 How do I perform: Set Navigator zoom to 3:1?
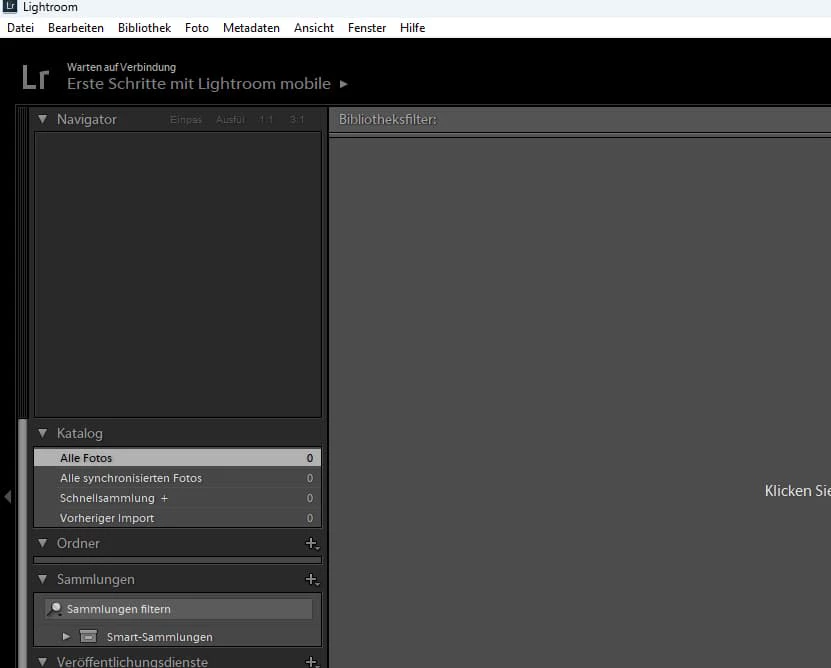point(297,120)
